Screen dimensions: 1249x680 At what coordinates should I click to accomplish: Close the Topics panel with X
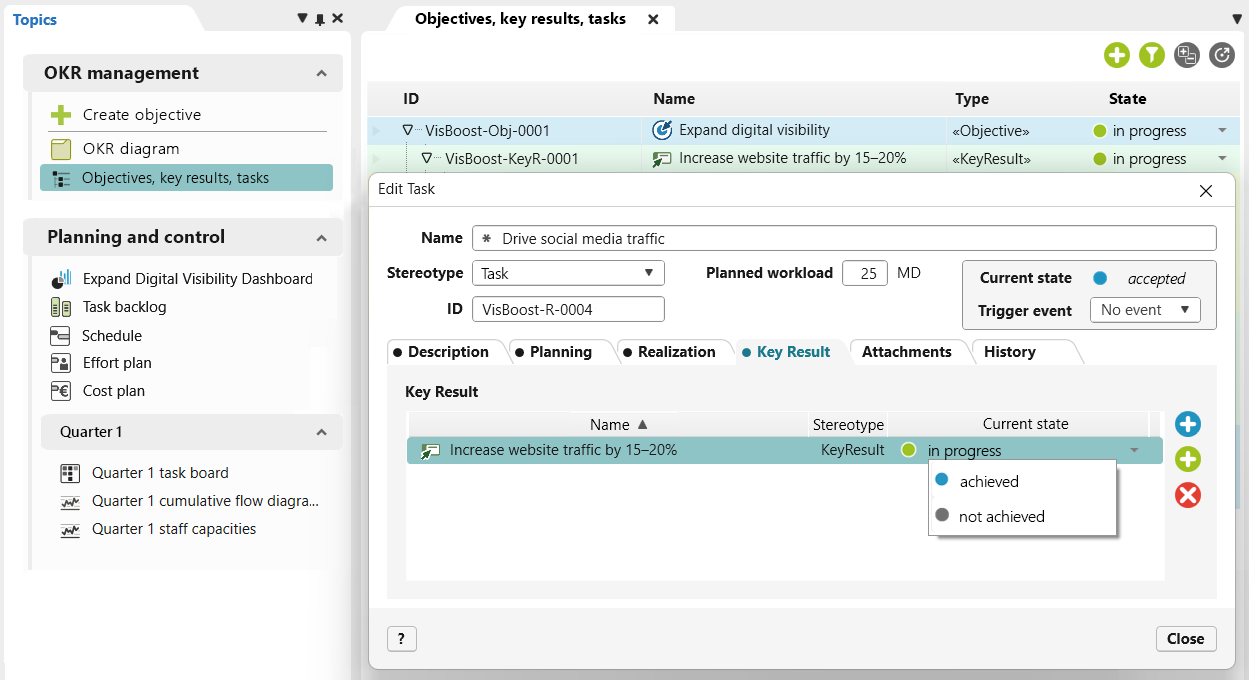point(338,19)
